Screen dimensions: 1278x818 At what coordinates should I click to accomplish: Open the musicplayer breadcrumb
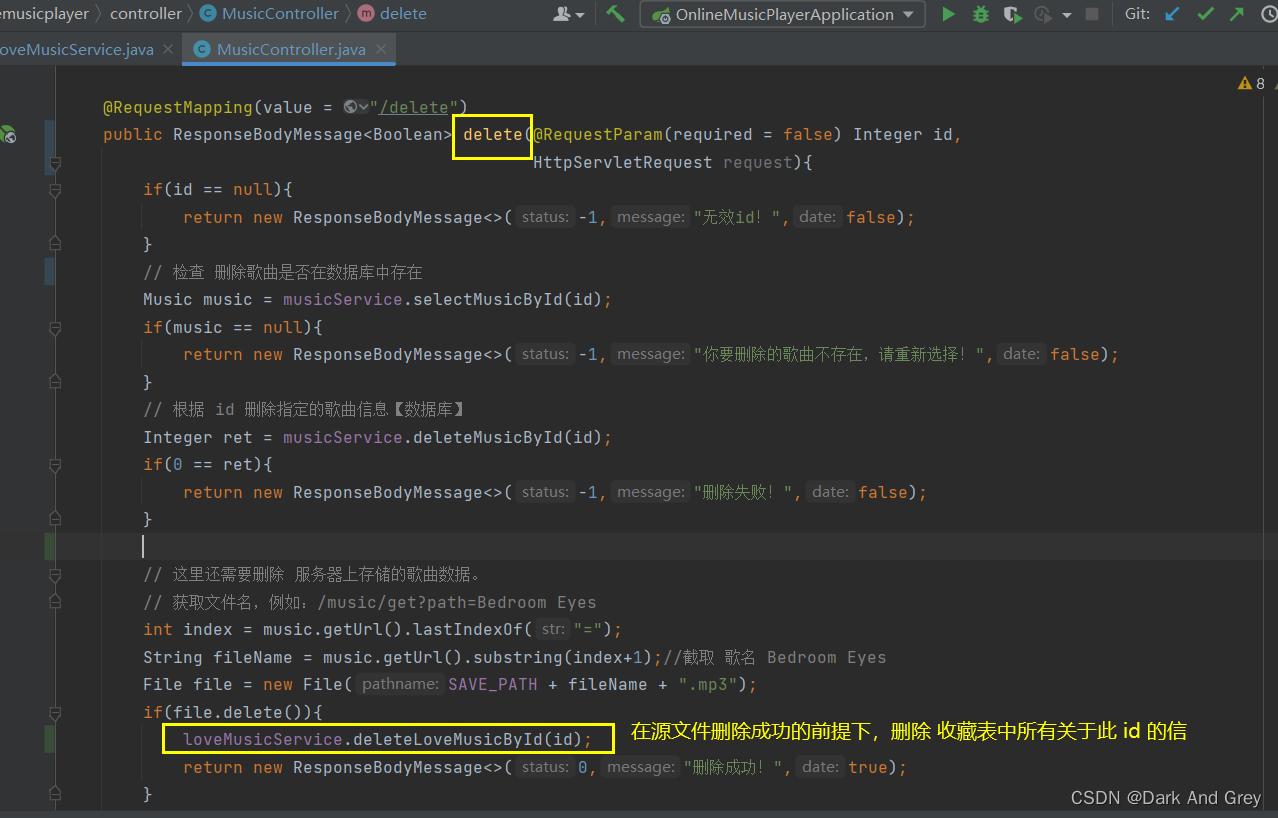44,14
